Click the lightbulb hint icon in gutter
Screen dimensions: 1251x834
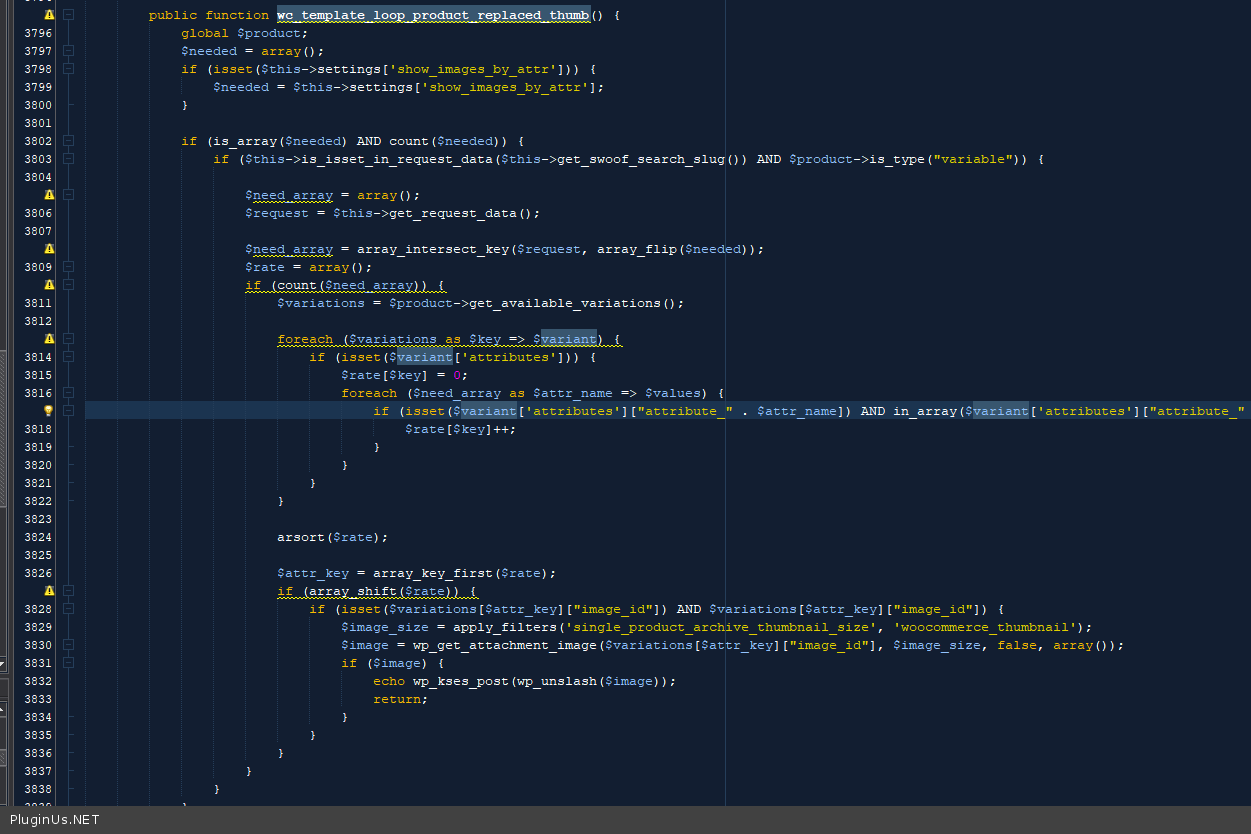click(x=49, y=411)
